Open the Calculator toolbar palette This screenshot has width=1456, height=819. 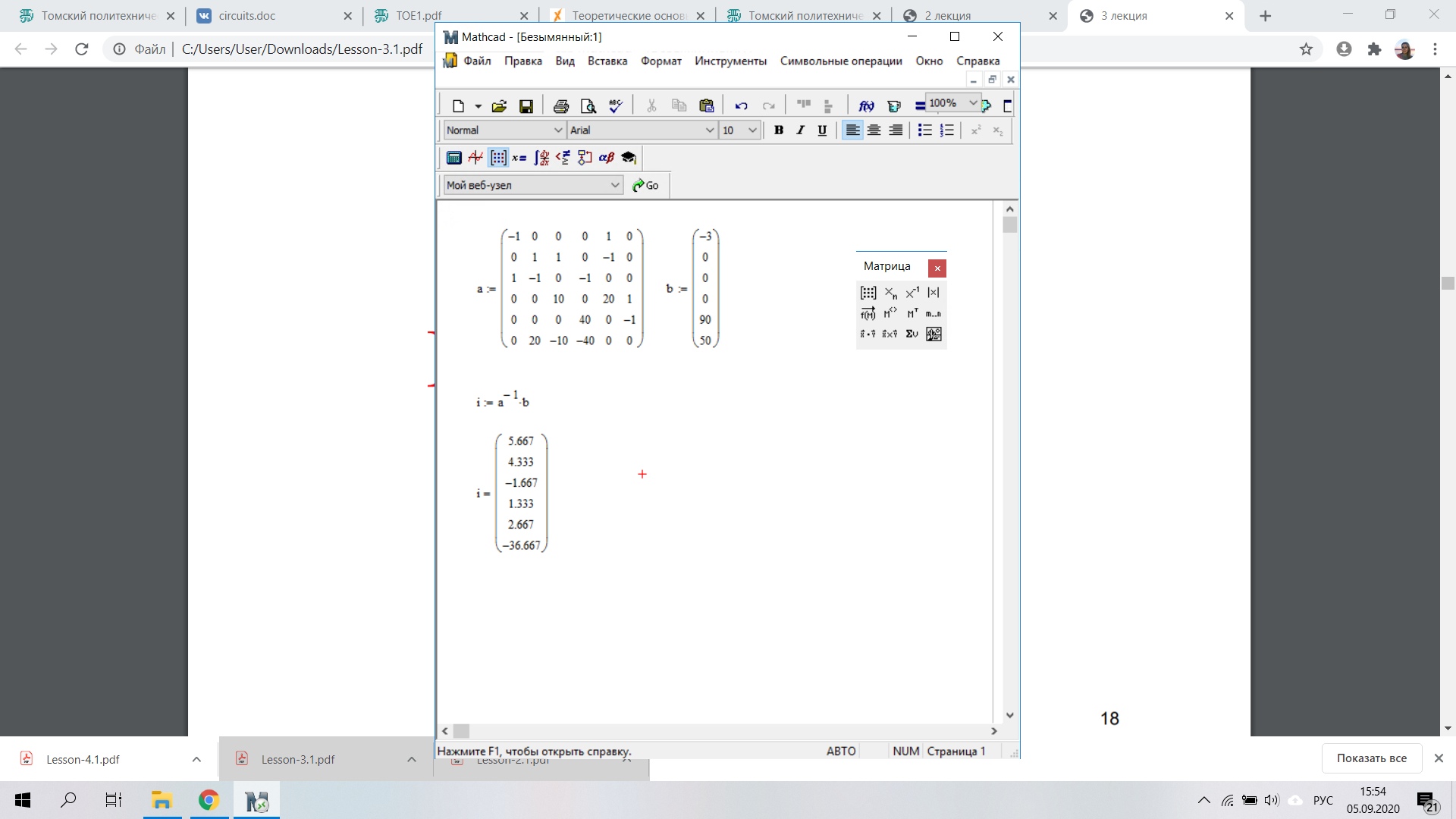[453, 158]
